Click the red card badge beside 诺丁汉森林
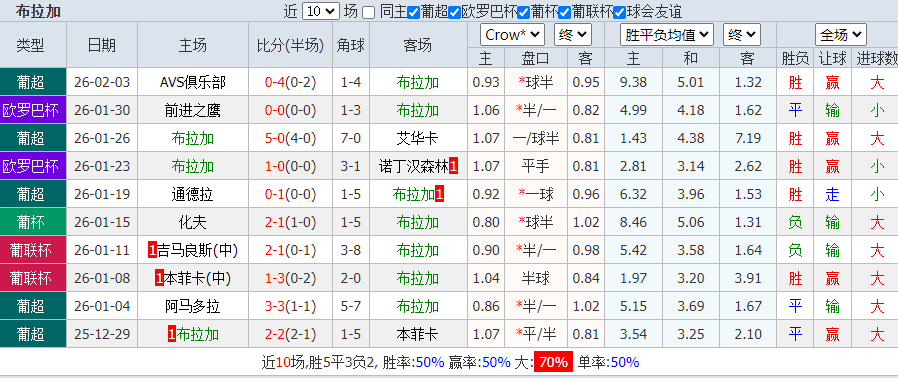The height and width of the screenshot is (378, 898). [454, 166]
